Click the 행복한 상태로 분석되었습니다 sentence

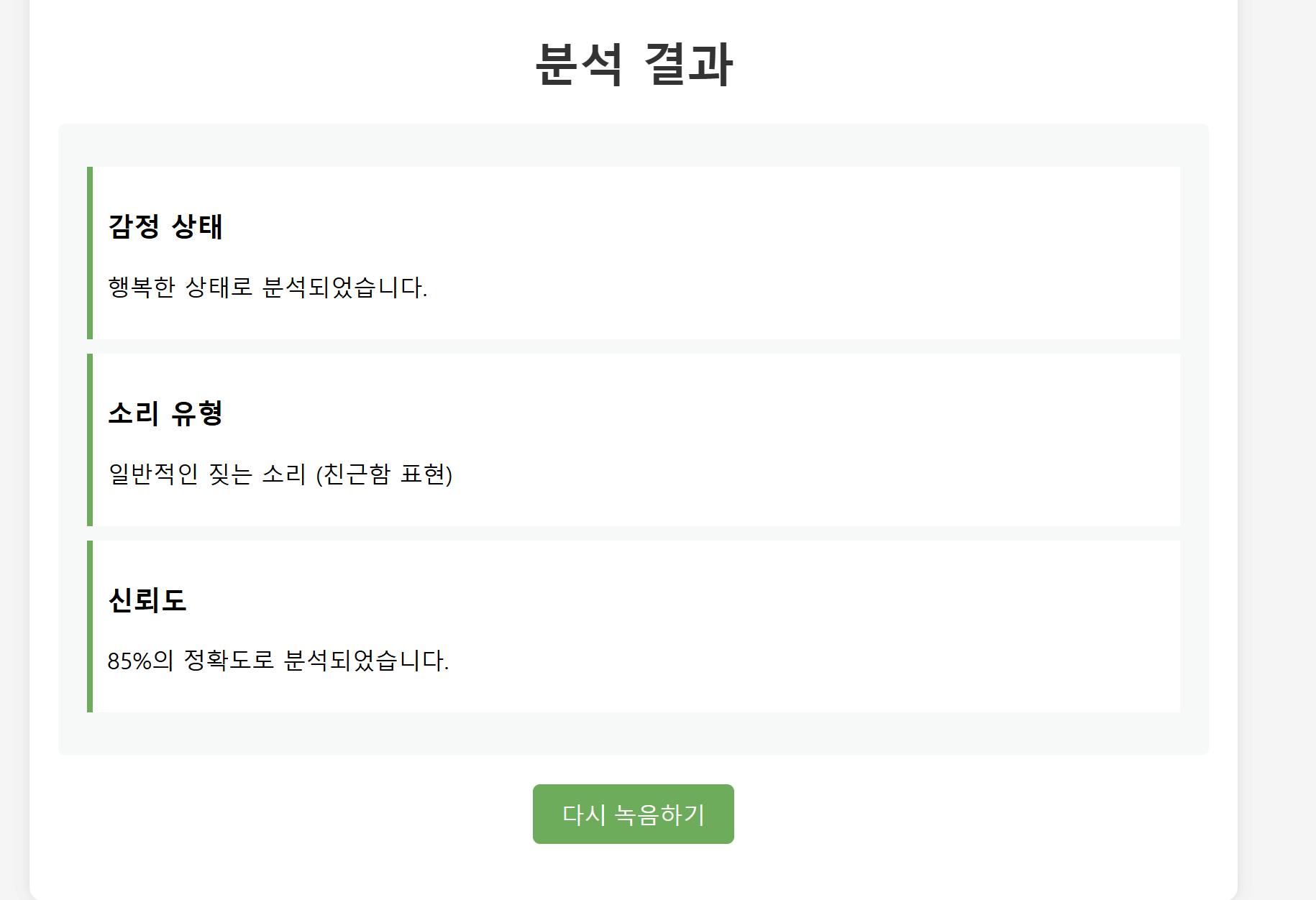click(268, 288)
